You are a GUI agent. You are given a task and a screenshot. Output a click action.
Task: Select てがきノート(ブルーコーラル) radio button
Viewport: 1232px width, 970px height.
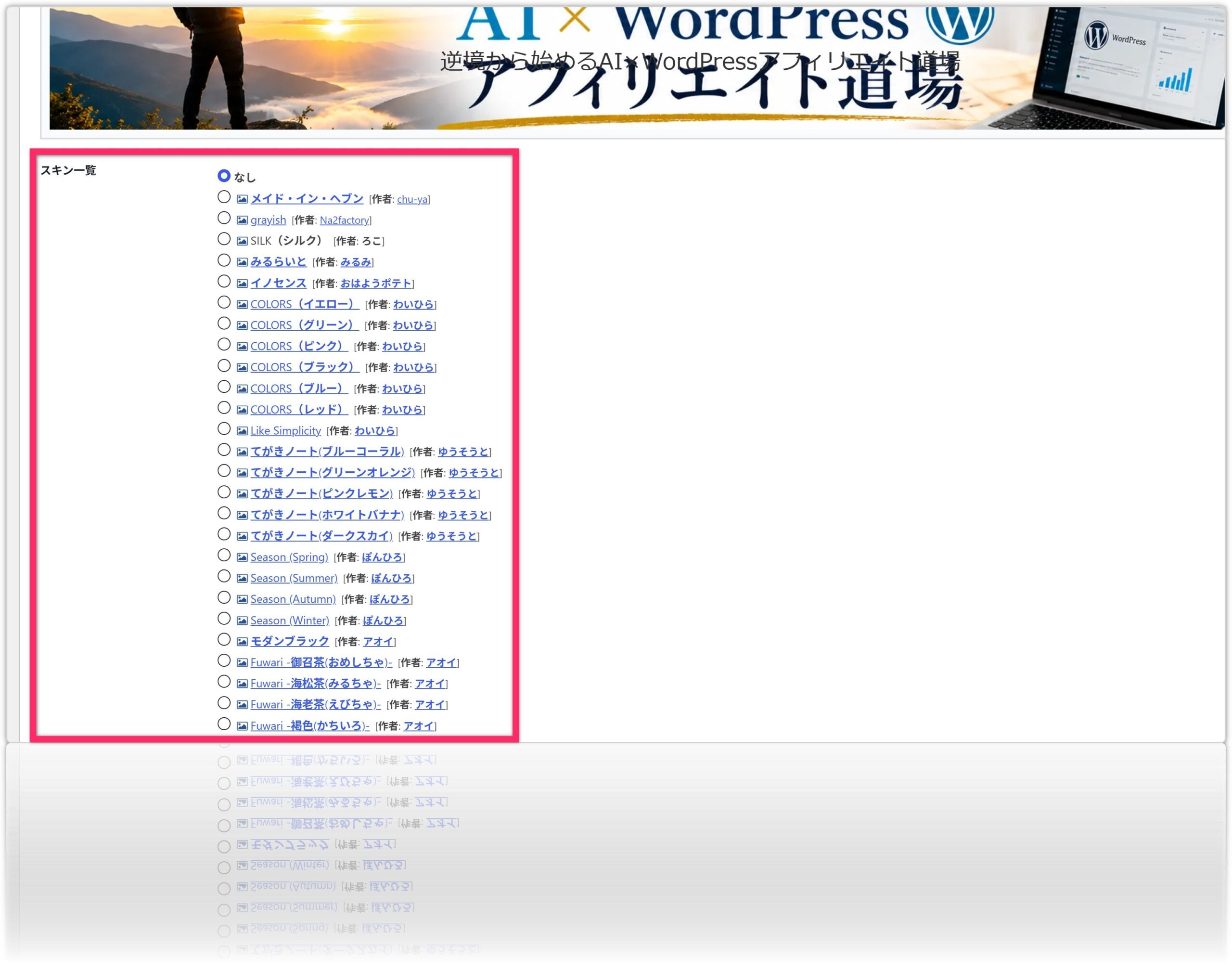pos(224,451)
